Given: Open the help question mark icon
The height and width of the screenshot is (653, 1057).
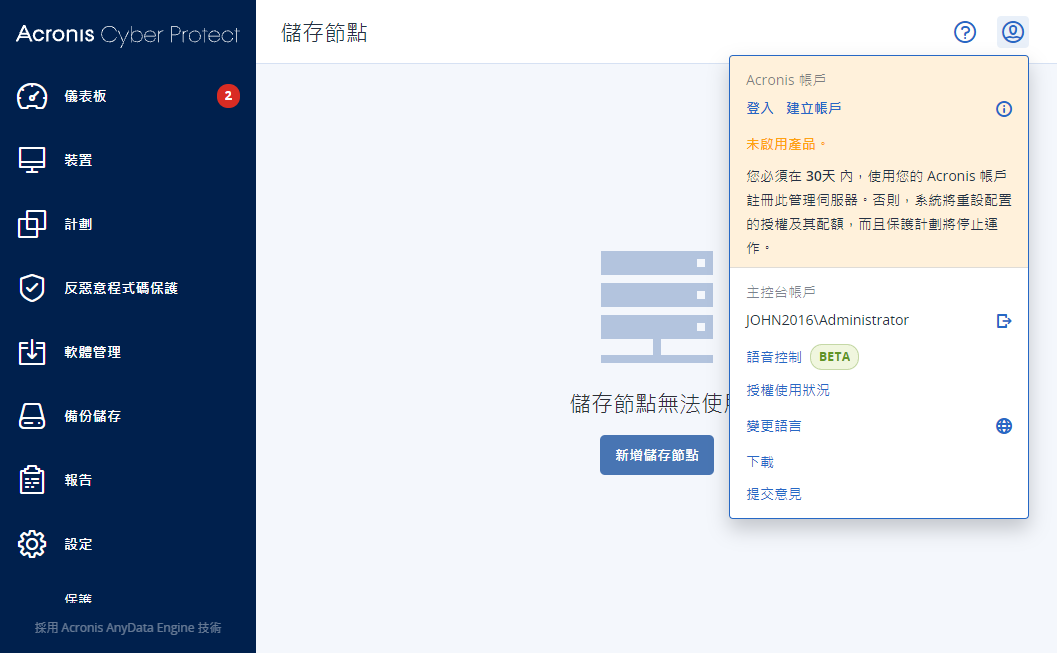Looking at the screenshot, I should coord(965,32).
